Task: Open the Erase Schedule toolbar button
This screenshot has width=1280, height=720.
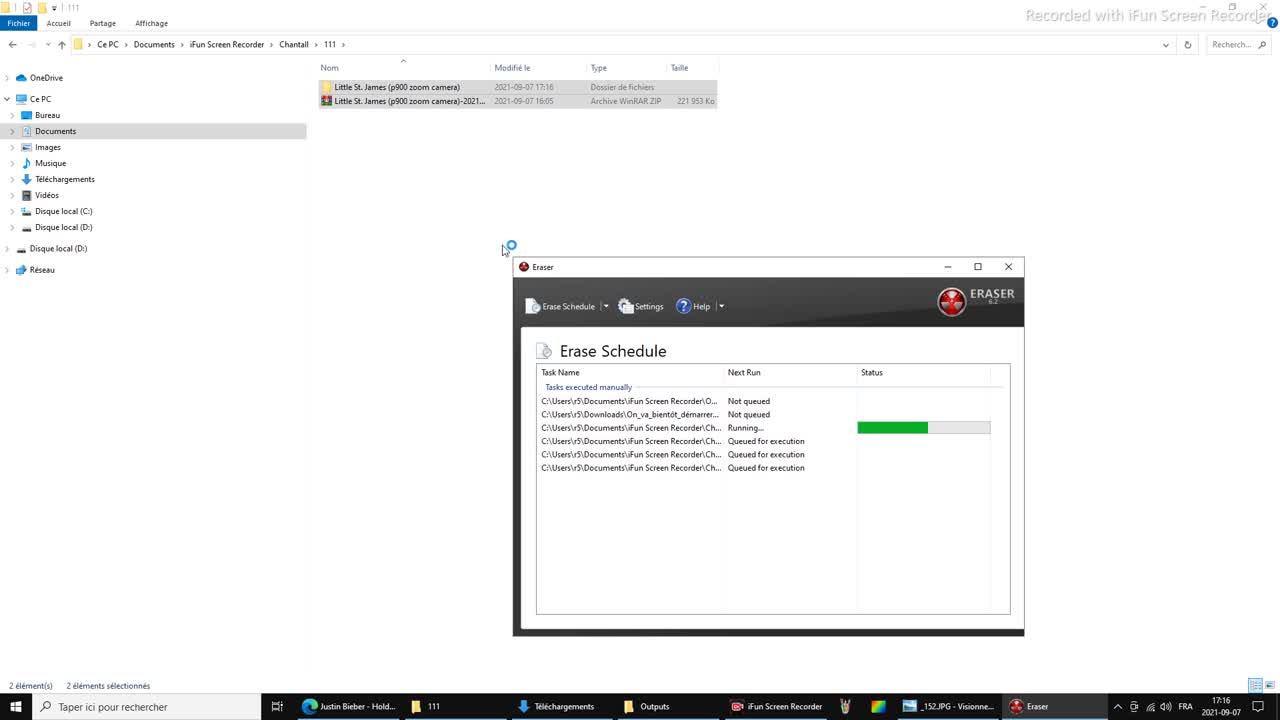Action: pyautogui.click(x=560, y=306)
